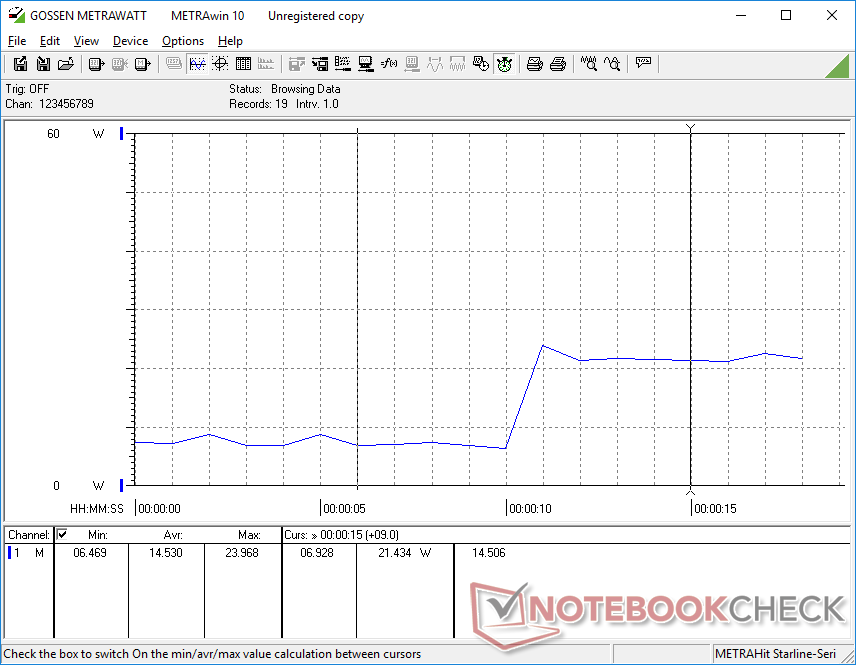The image size is (856, 665).
Task: Click the plain printer icon
Action: click(557, 64)
